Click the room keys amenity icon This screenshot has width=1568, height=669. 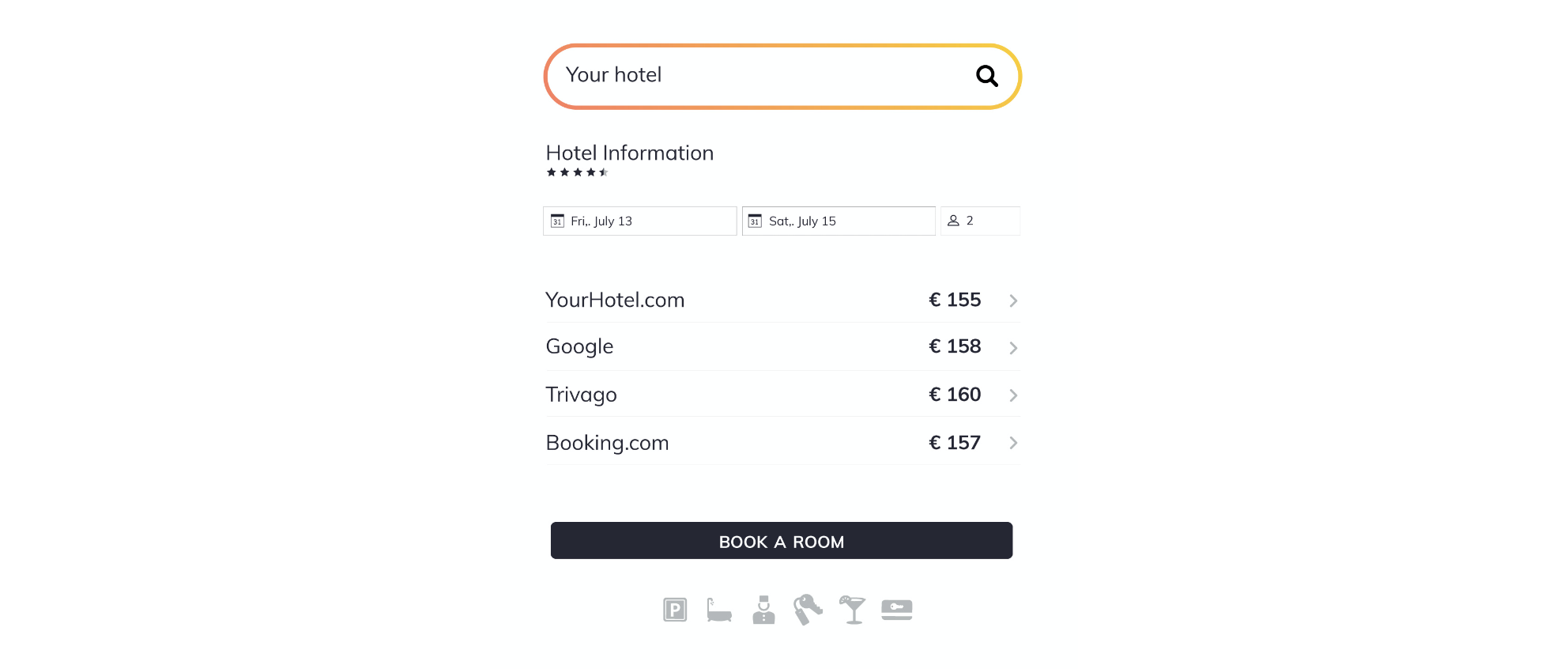(x=808, y=610)
